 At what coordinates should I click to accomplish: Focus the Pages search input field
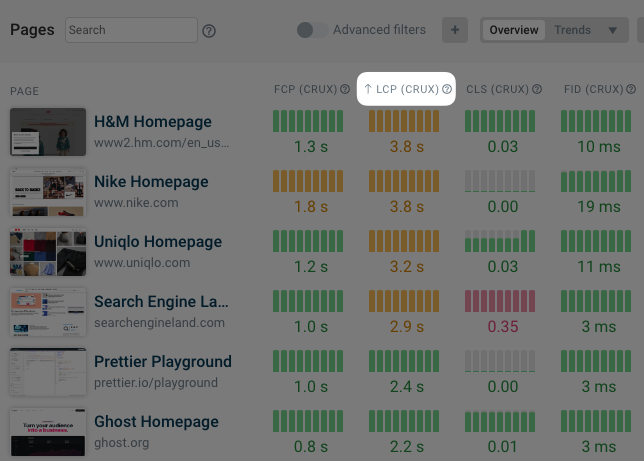click(131, 30)
